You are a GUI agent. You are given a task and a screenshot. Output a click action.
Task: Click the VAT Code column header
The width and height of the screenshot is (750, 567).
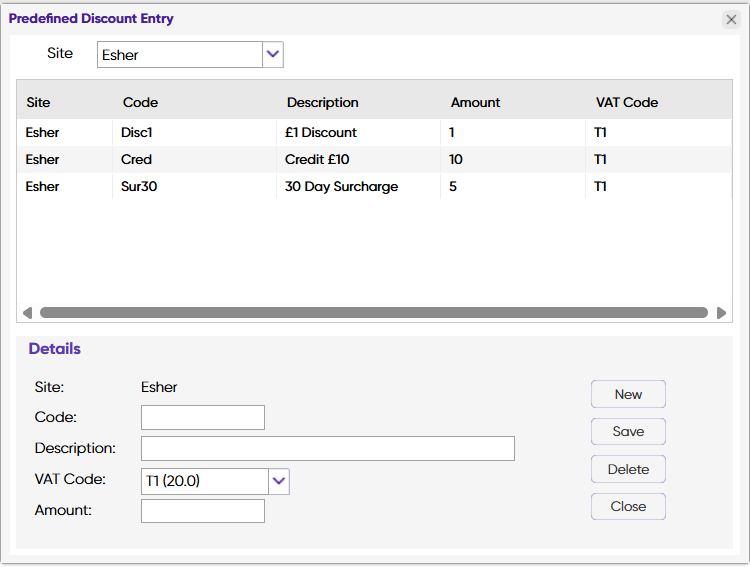[x=626, y=102]
